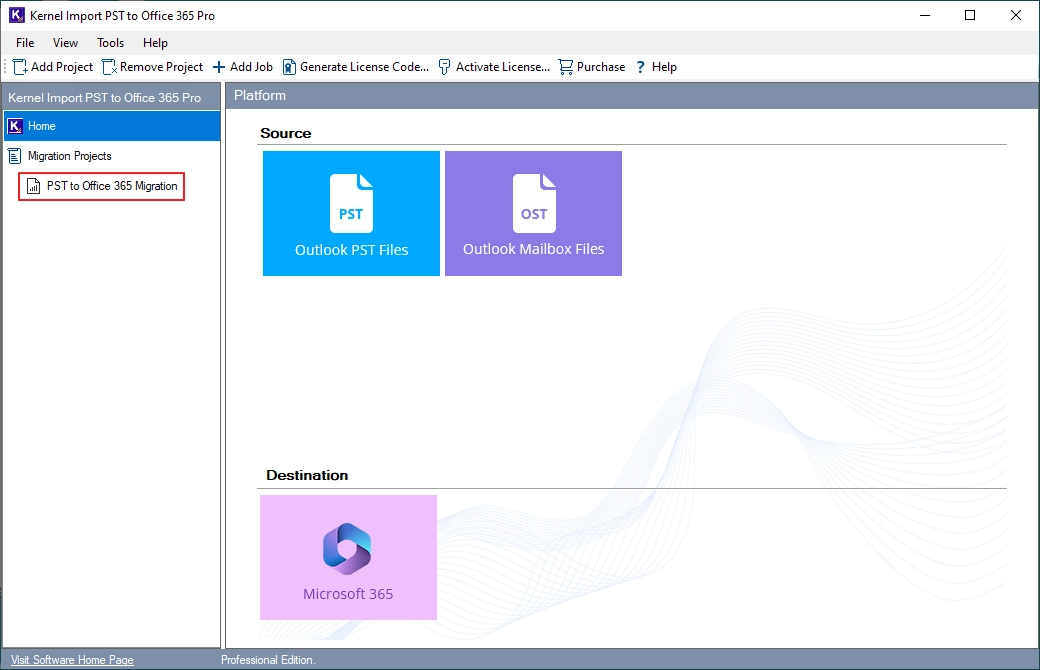Open the Help menu in menu bar
Screen dimensions: 1040x670
155,42
